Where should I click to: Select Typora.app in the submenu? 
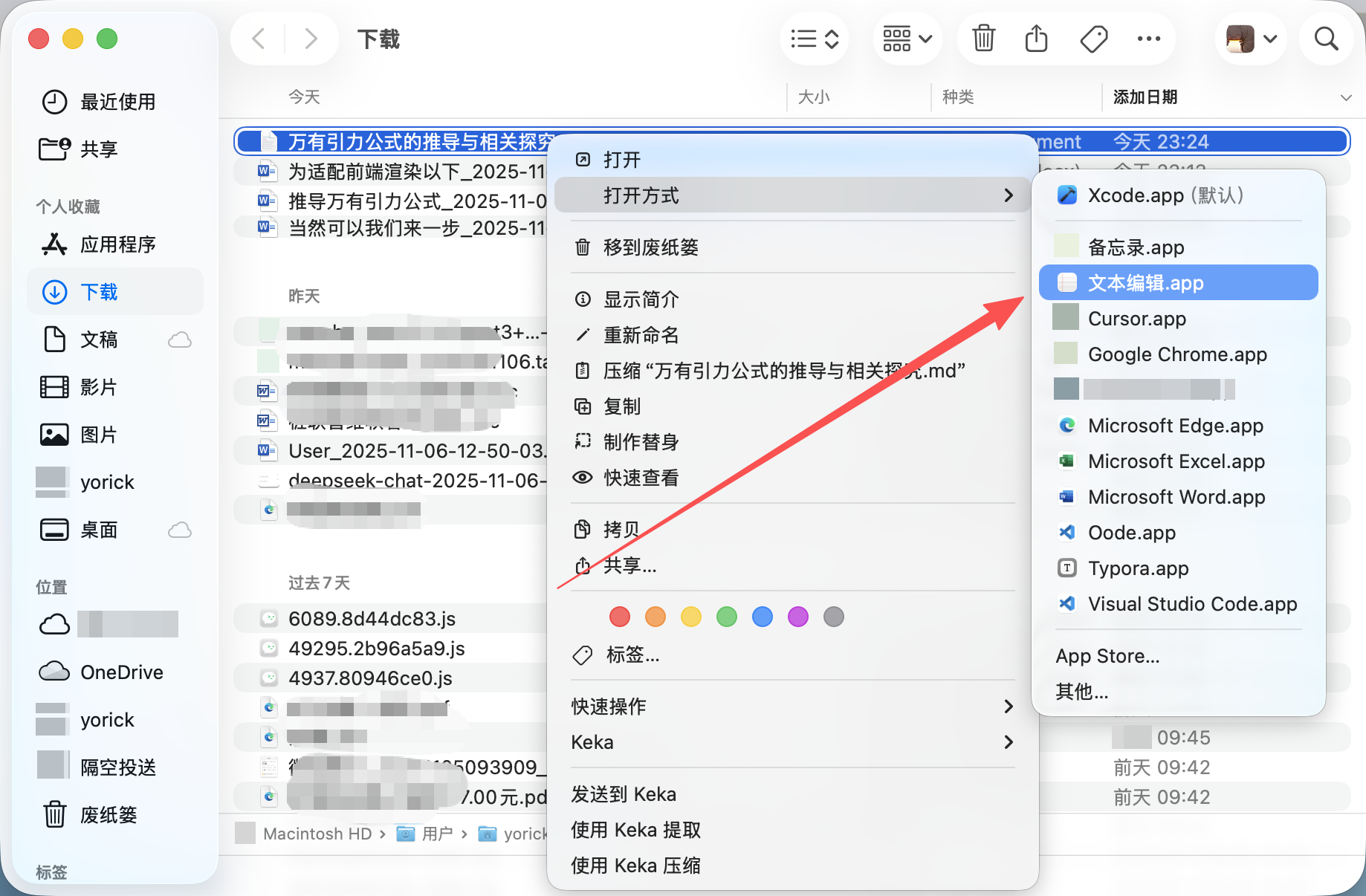pyautogui.click(x=1138, y=568)
